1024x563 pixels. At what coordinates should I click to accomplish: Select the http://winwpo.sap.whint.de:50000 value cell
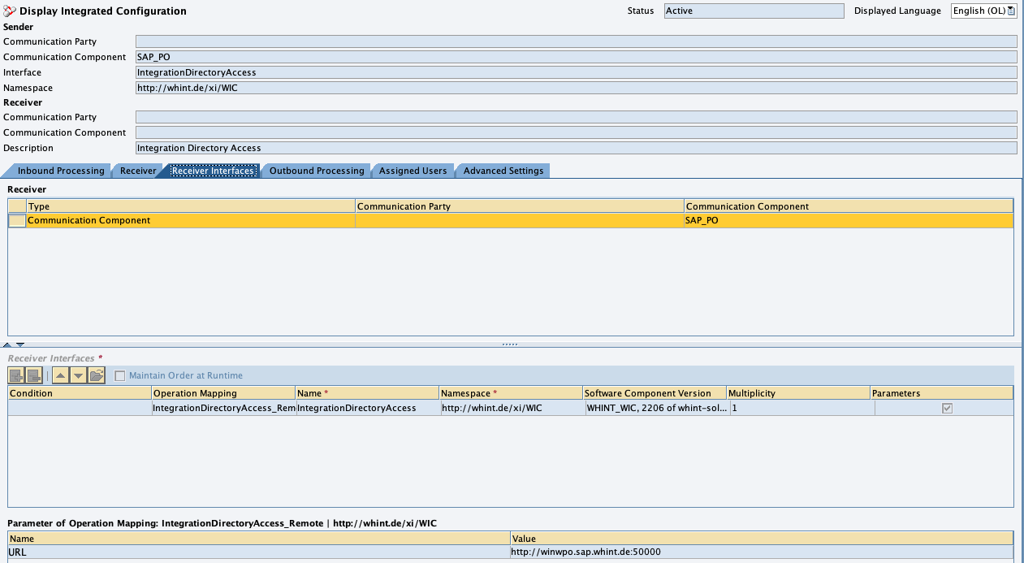point(761,553)
